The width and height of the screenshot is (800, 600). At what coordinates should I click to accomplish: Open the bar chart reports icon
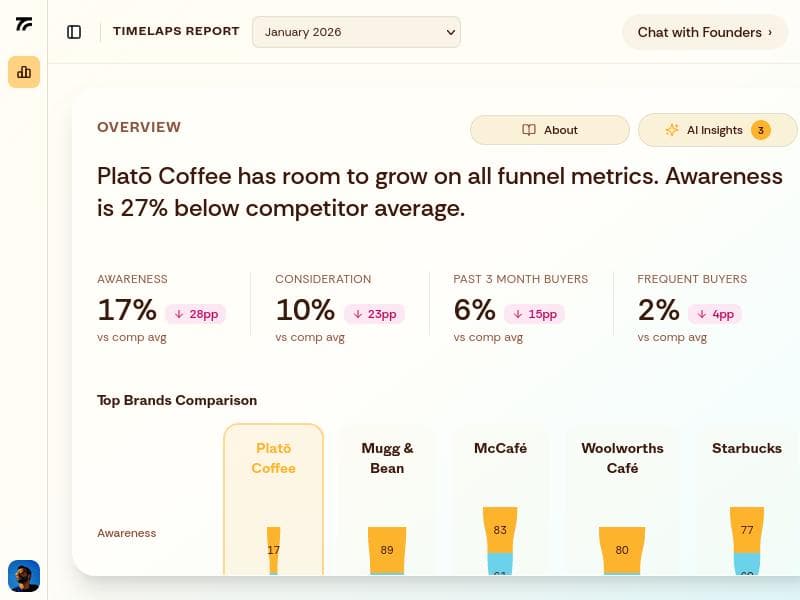(x=24, y=72)
